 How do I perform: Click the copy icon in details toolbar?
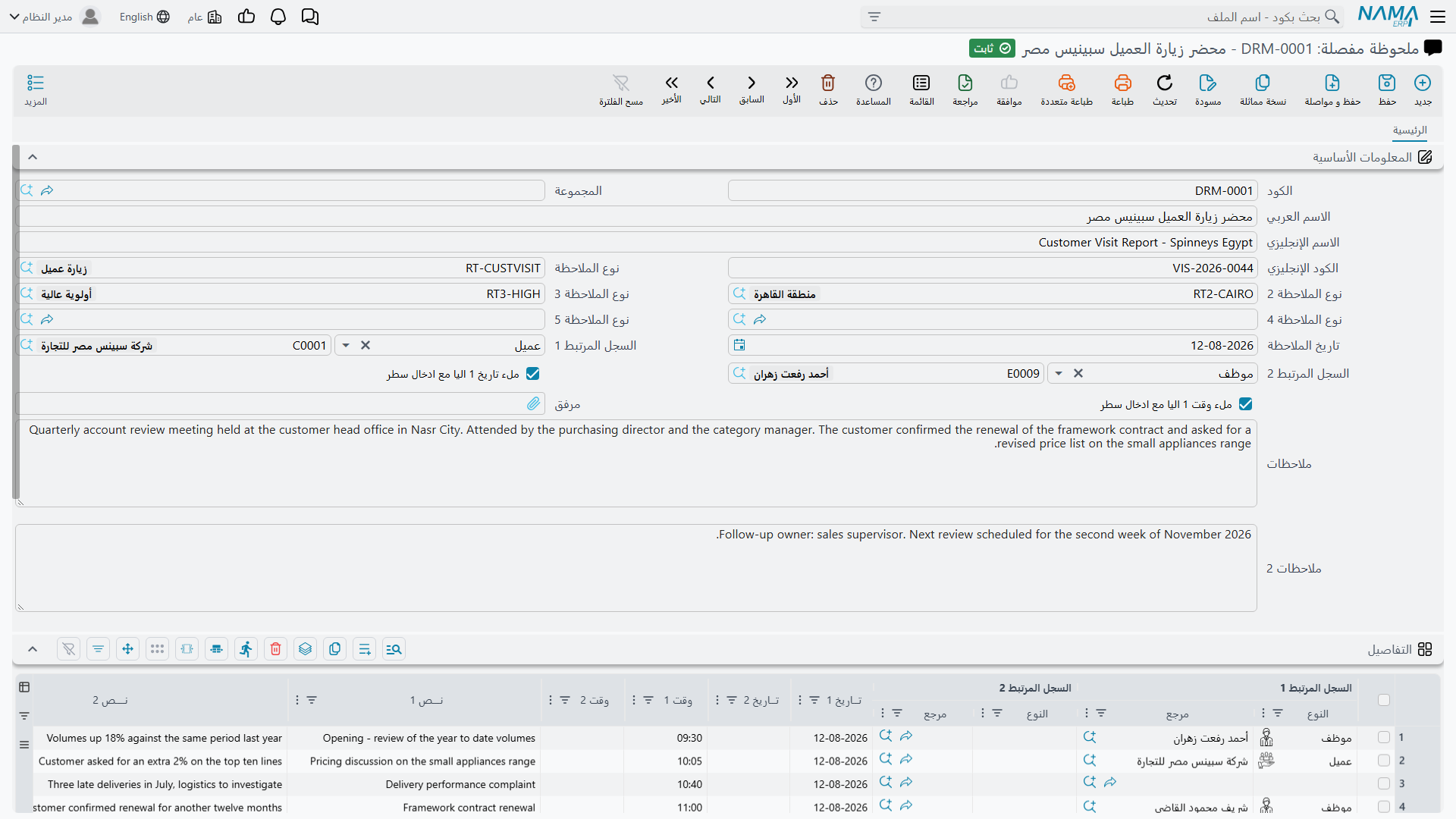[x=335, y=649]
